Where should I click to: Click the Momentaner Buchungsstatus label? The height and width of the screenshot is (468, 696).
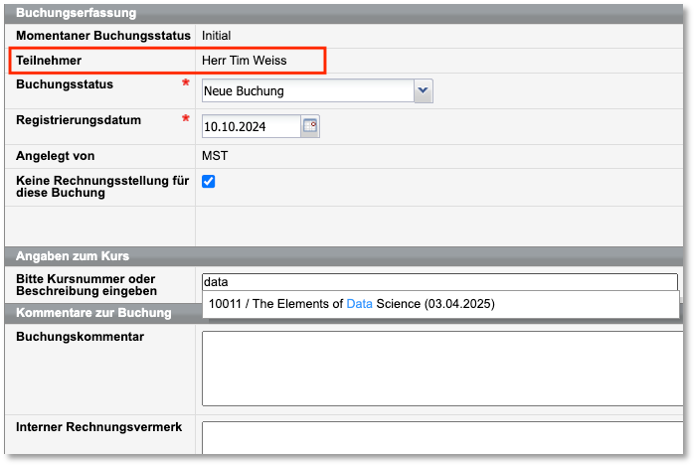pyautogui.click(x=103, y=36)
